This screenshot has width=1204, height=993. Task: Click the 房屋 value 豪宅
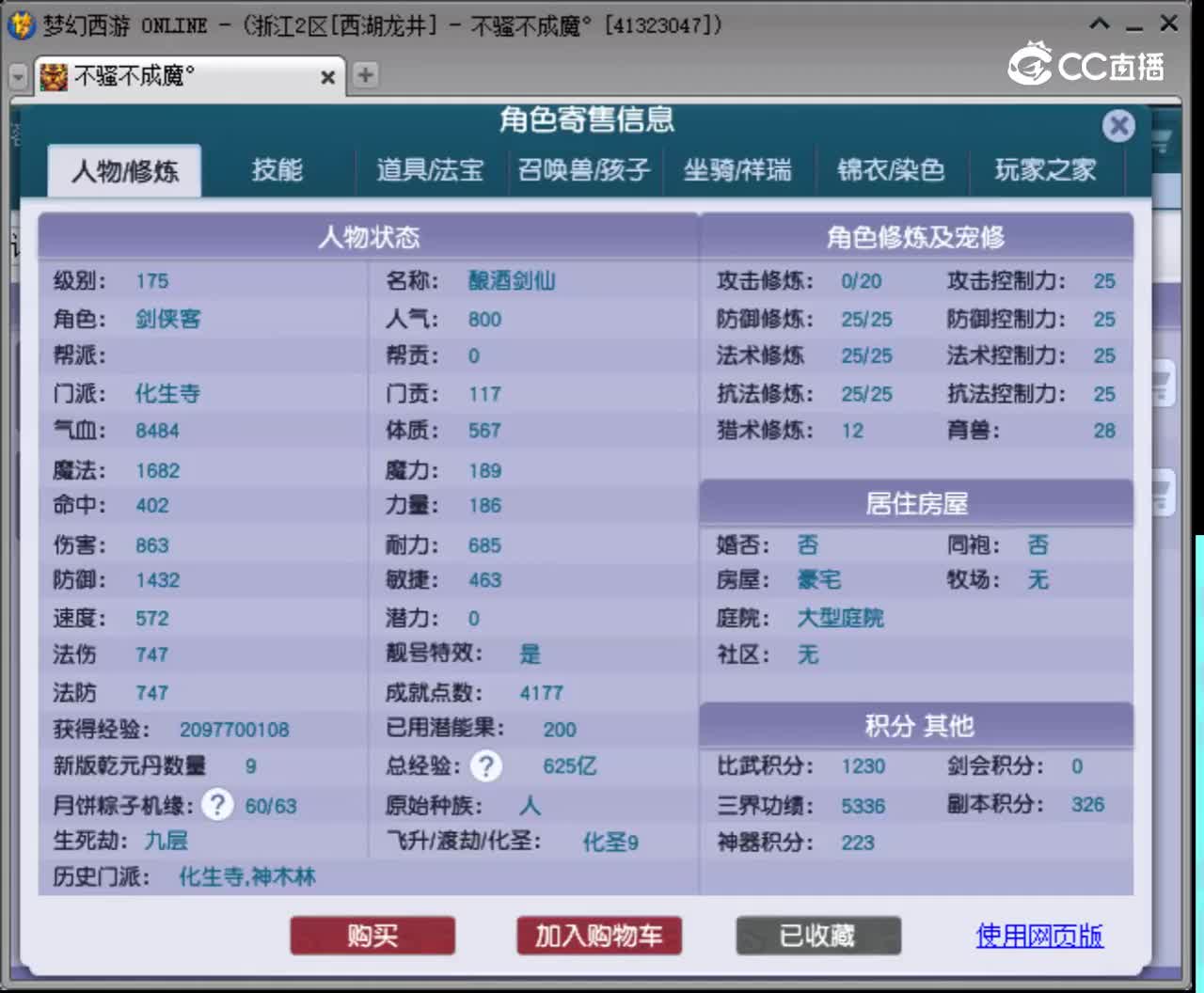pos(819,580)
